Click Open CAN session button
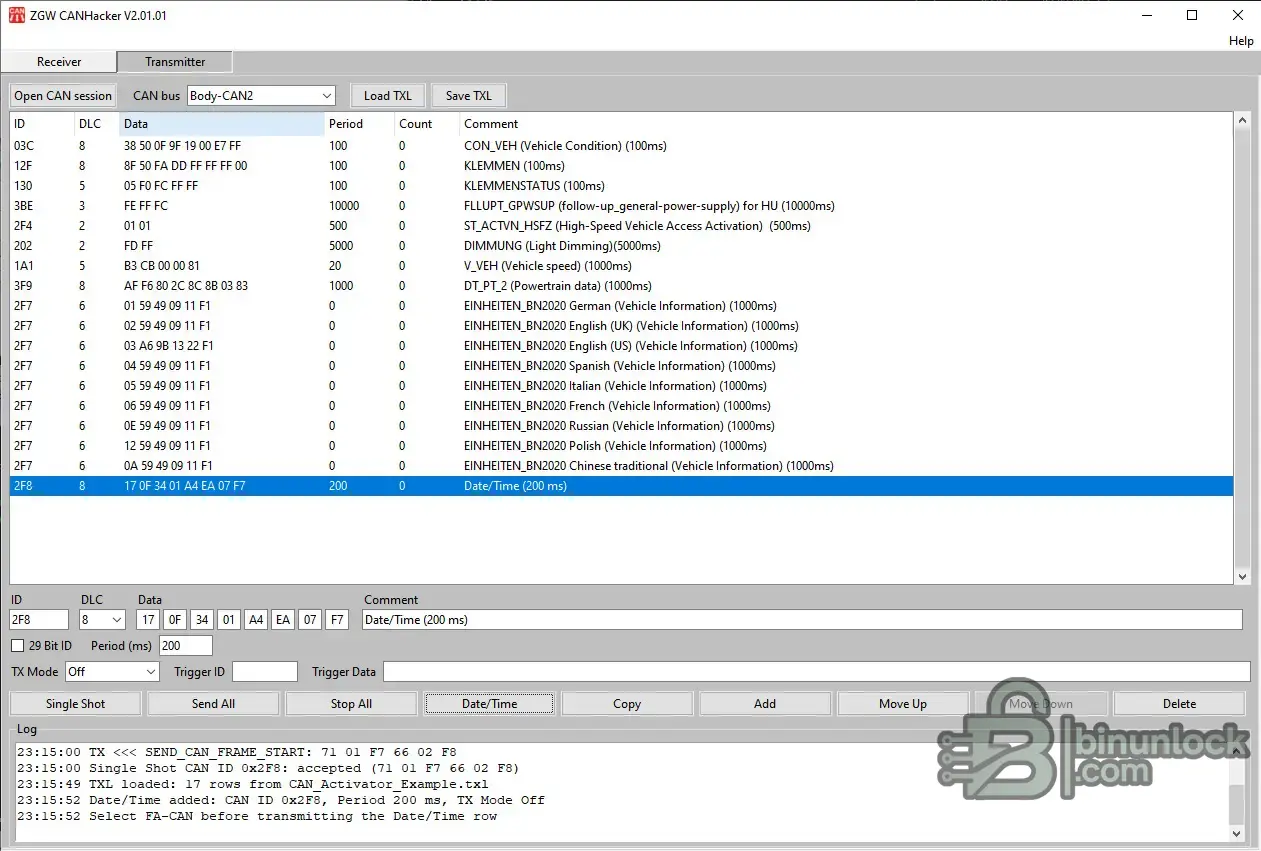This screenshot has width=1261, height=851. [x=63, y=96]
